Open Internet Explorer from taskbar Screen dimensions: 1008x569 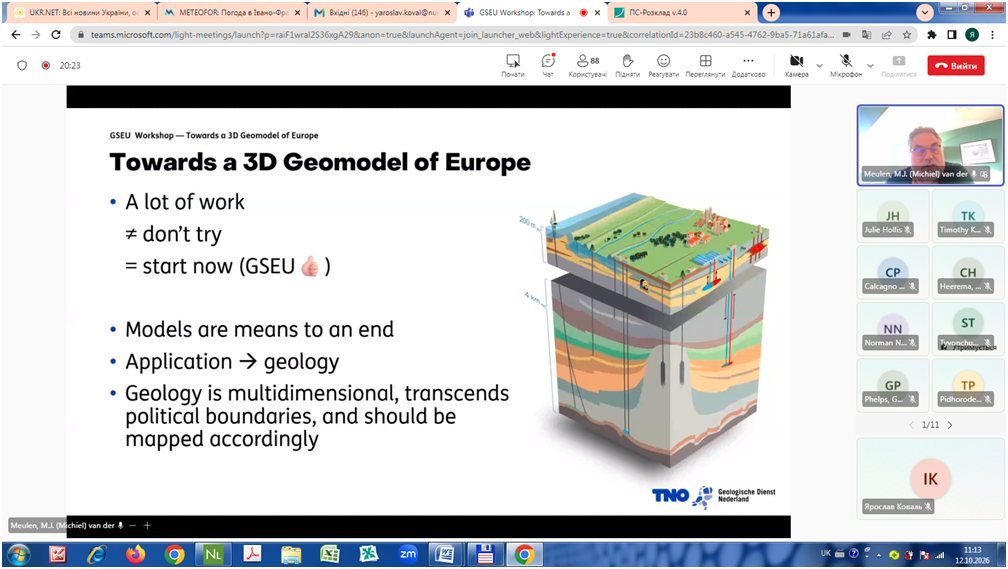point(96,554)
